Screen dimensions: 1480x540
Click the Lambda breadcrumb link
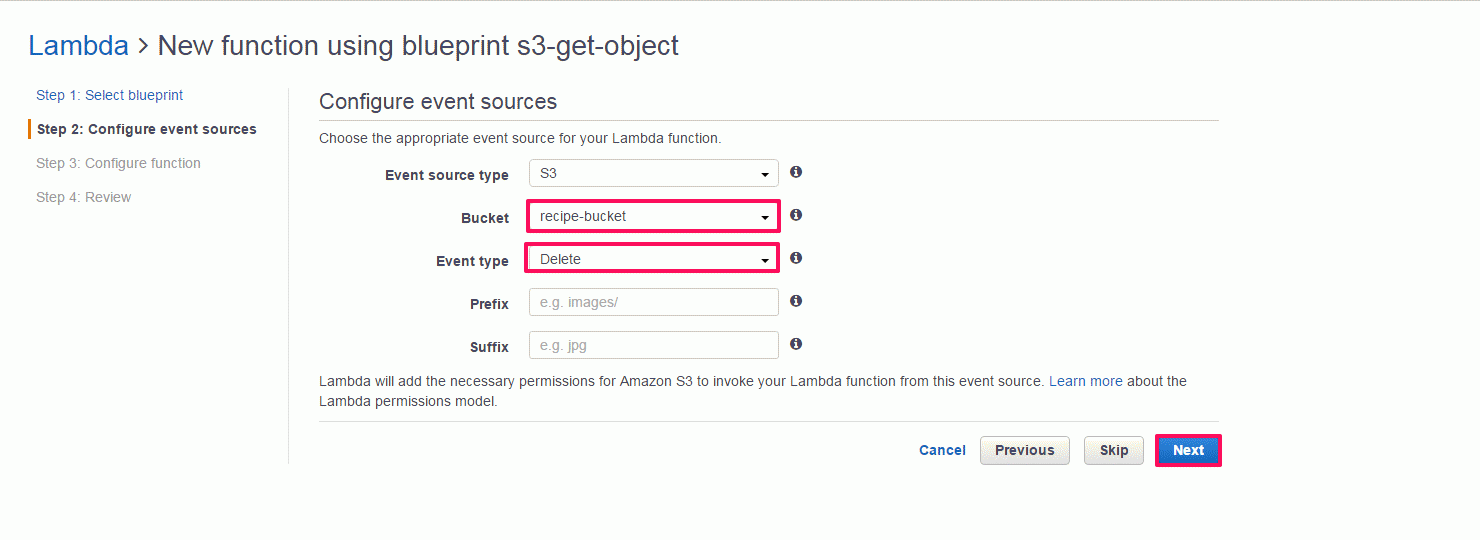pos(78,45)
